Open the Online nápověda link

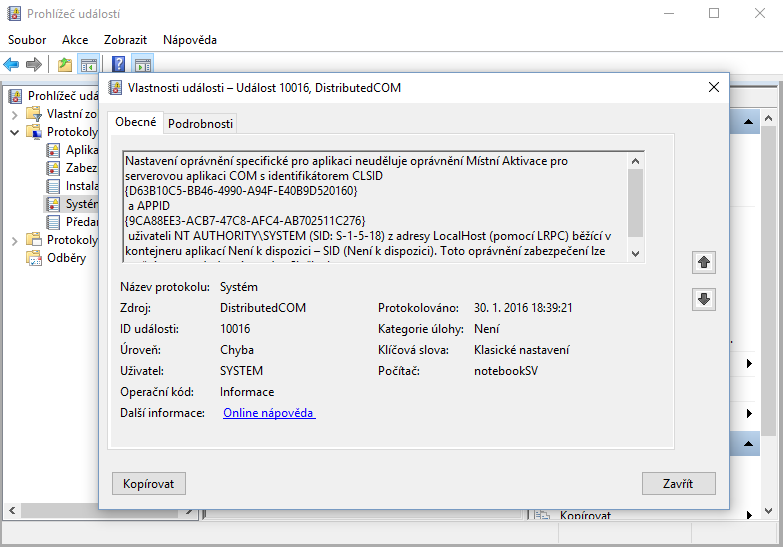coord(269,413)
